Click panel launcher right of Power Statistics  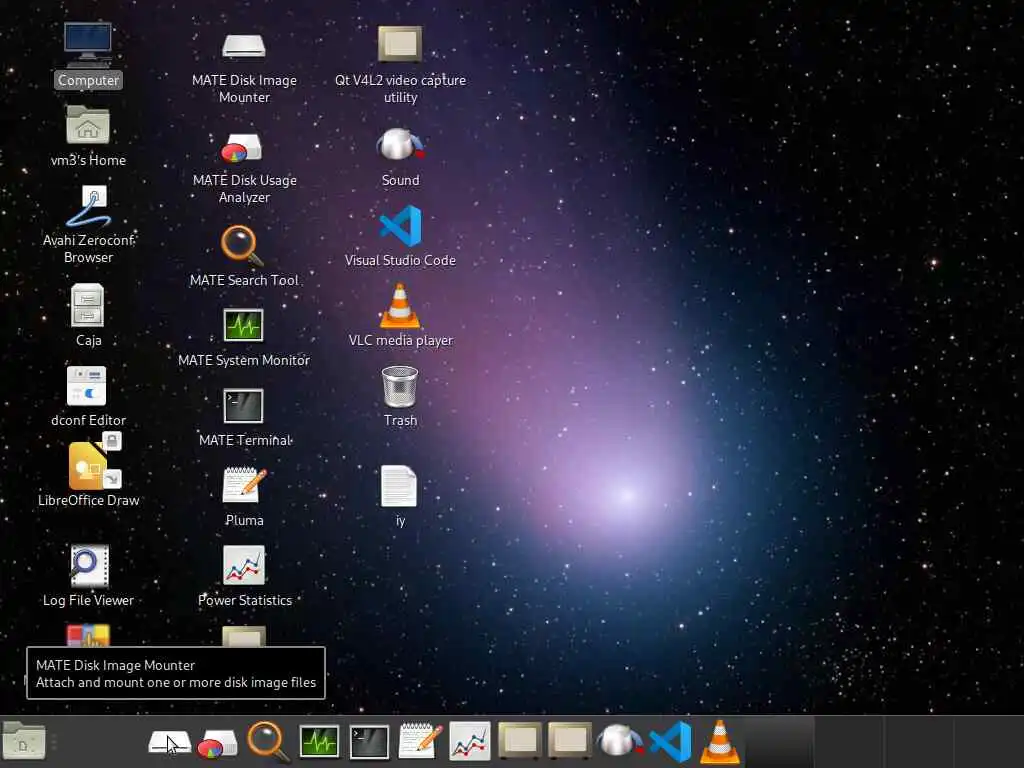520,741
